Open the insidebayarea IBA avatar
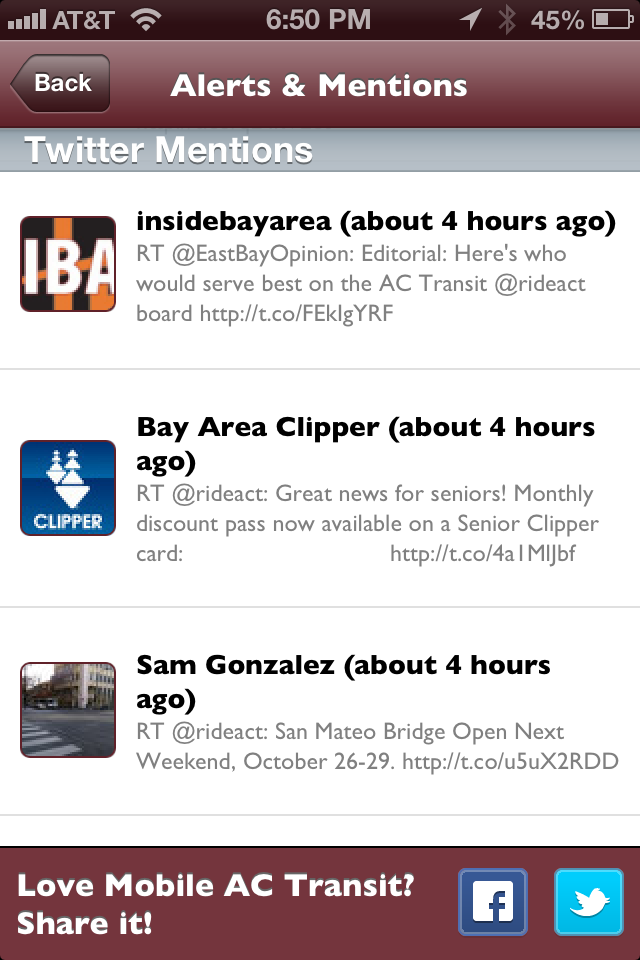This screenshot has height=960, width=640. 68,264
